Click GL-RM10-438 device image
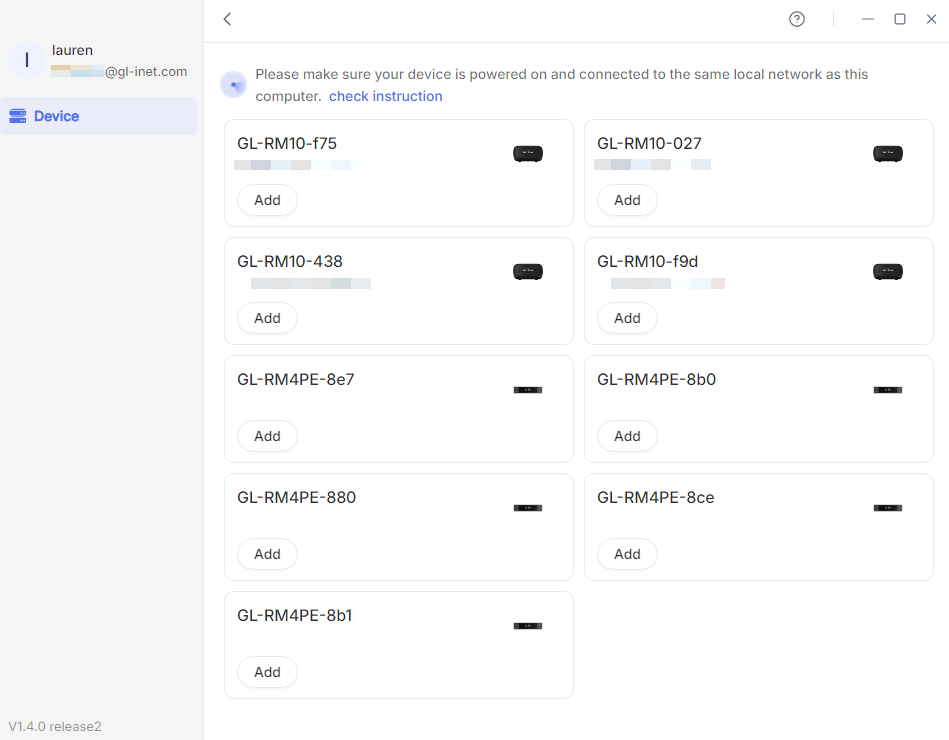The height and width of the screenshot is (740, 949). 528,272
